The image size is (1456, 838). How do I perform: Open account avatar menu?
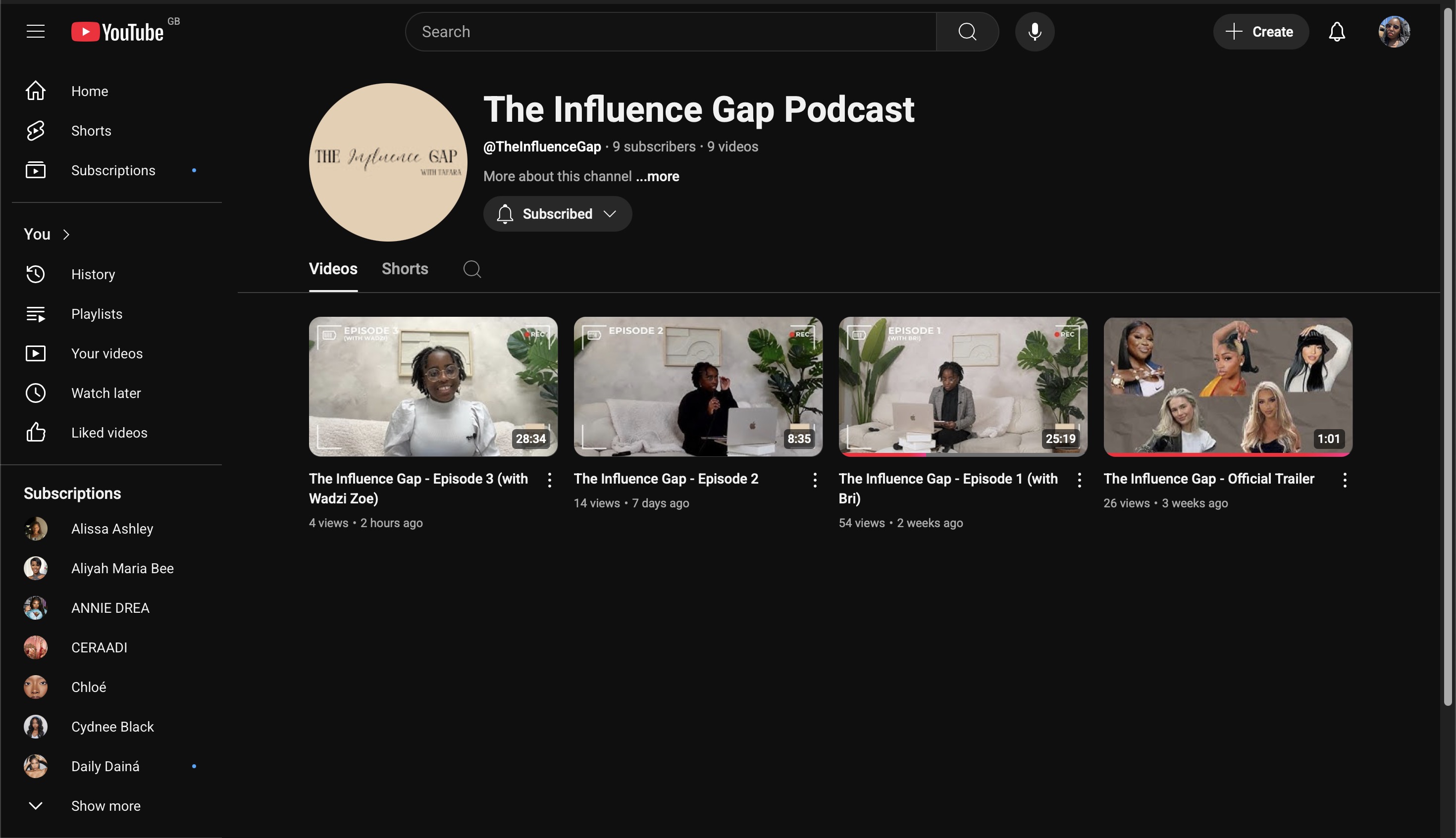(x=1394, y=32)
